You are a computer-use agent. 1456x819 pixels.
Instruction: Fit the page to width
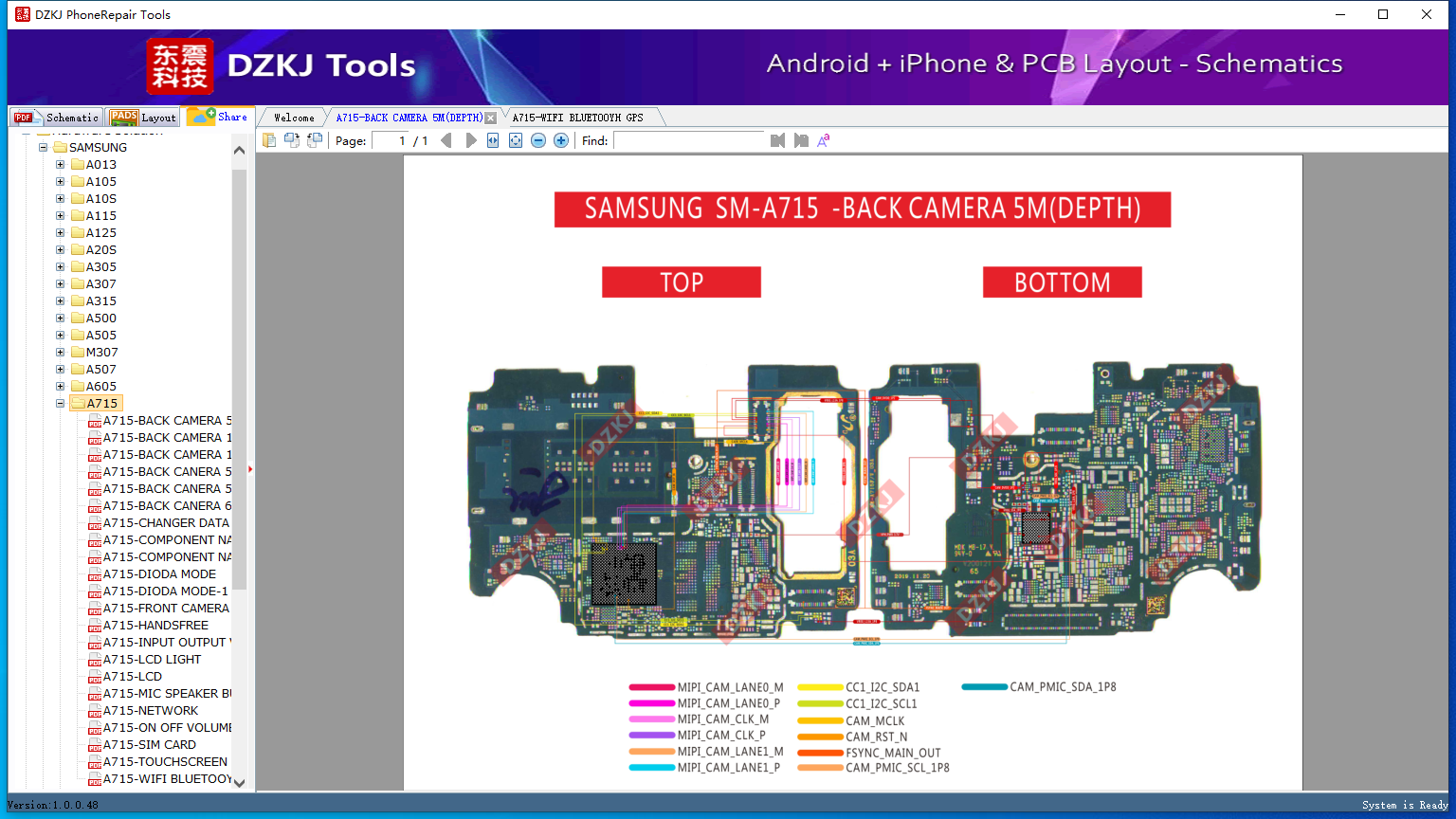coord(493,140)
